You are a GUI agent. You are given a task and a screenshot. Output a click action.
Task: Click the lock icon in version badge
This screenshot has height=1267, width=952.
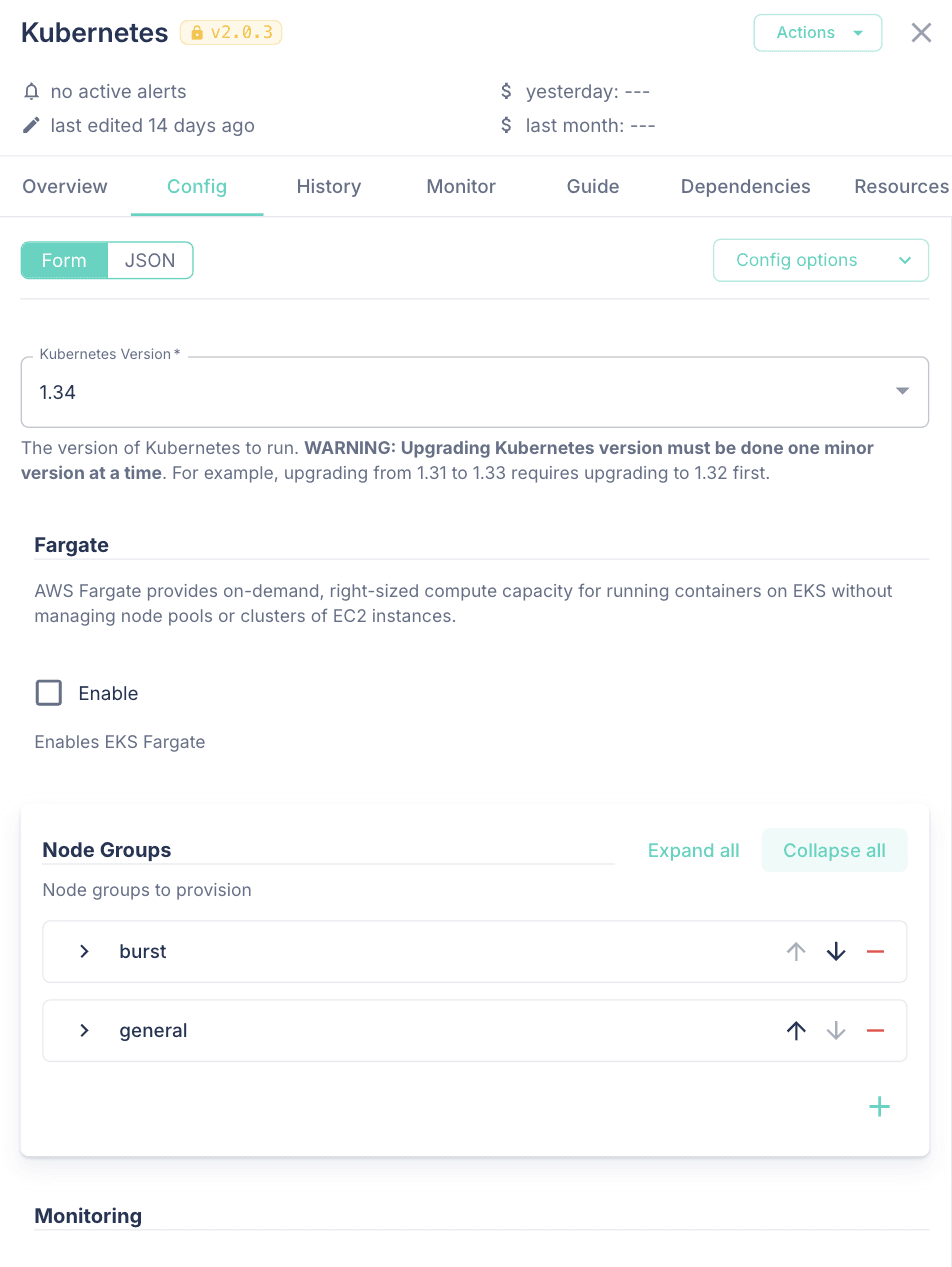tap(195, 32)
